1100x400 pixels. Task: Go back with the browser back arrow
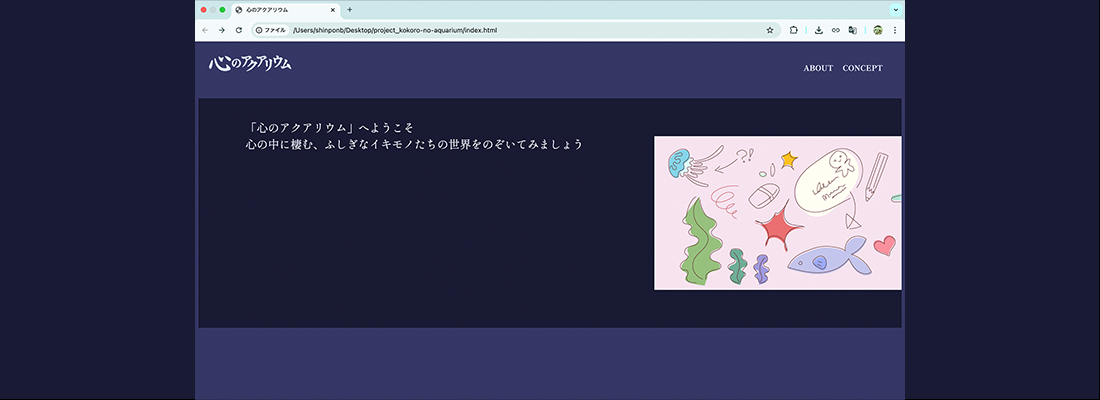[x=205, y=30]
